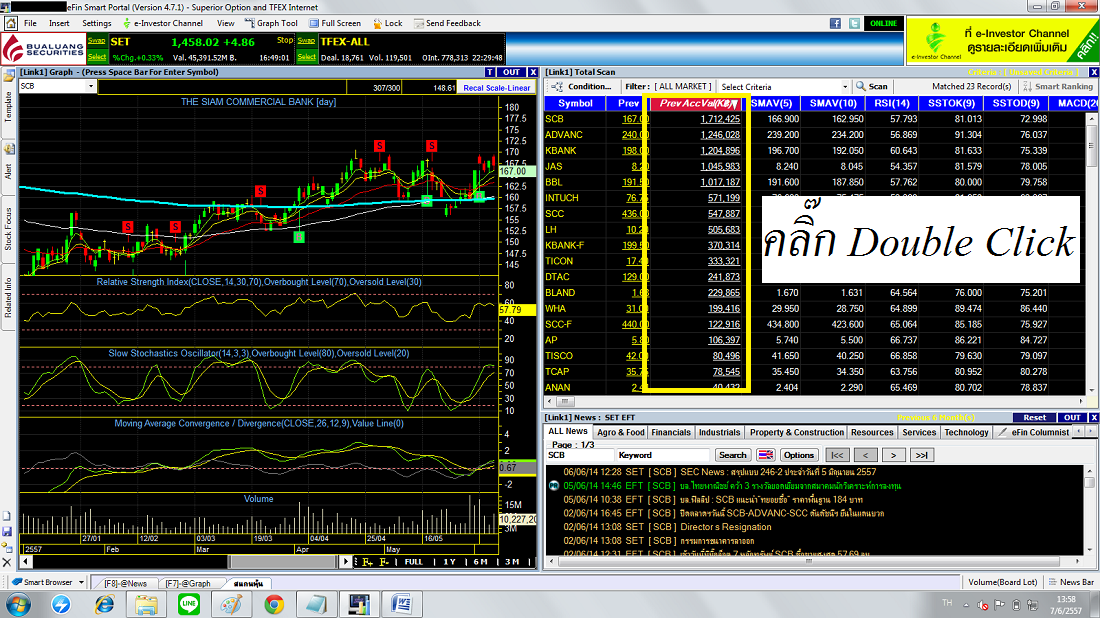
Task: Set graph range to FULL
Action: pos(414,562)
